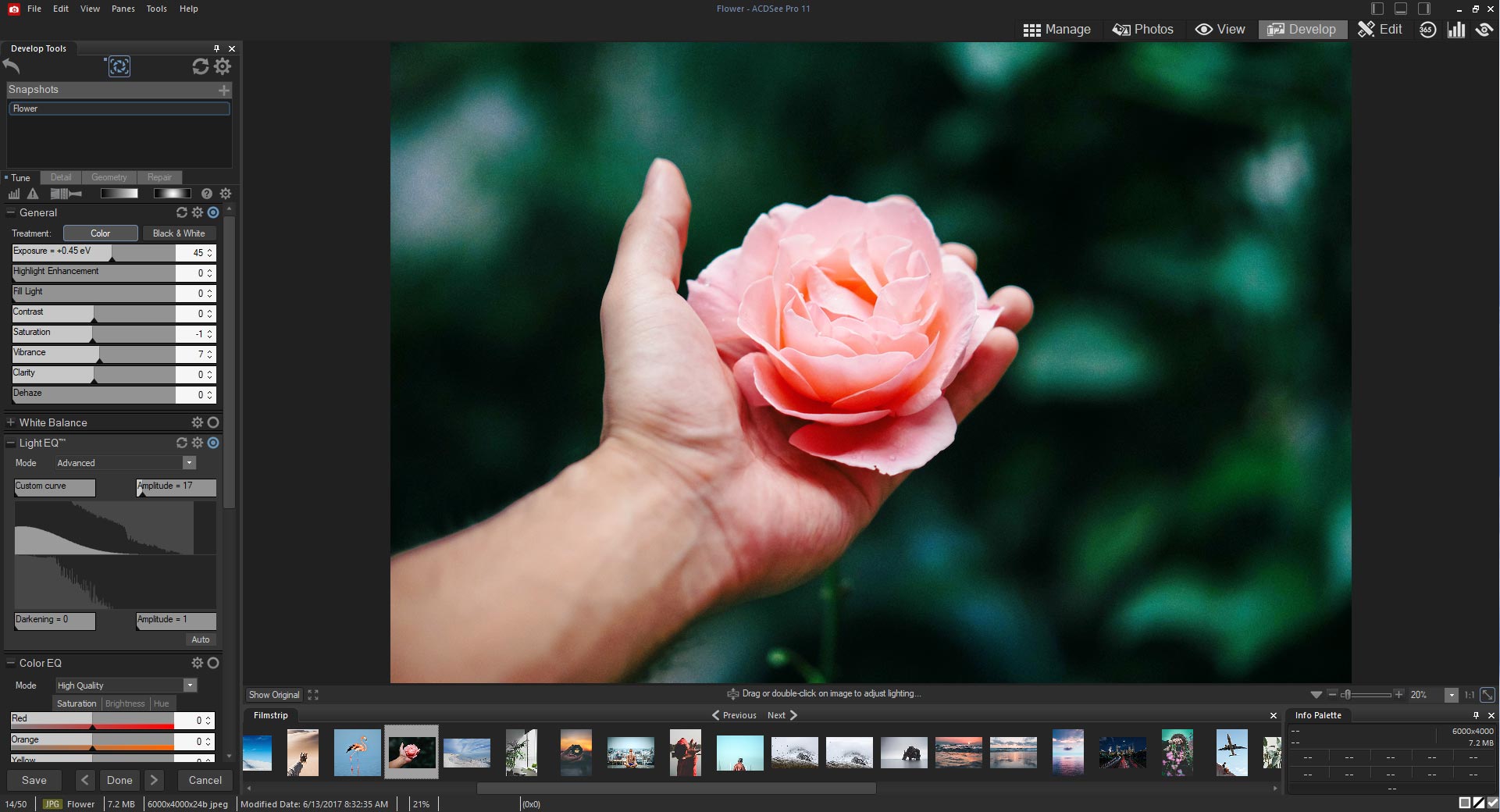The width and height of the screenshot is (1500, 812).
Task: Open the histogram icon in Tune toolbar
Action: (x=14, y=194)
